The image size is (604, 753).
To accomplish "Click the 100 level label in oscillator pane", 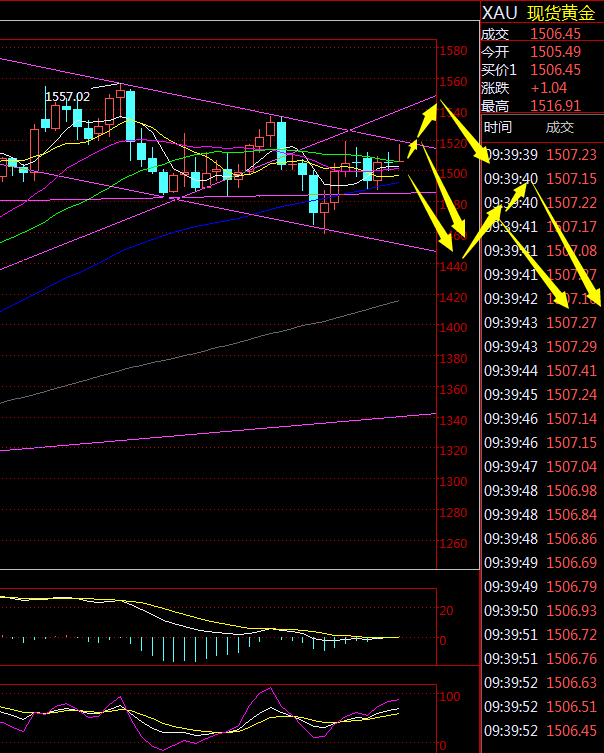I will pos(450,696).
